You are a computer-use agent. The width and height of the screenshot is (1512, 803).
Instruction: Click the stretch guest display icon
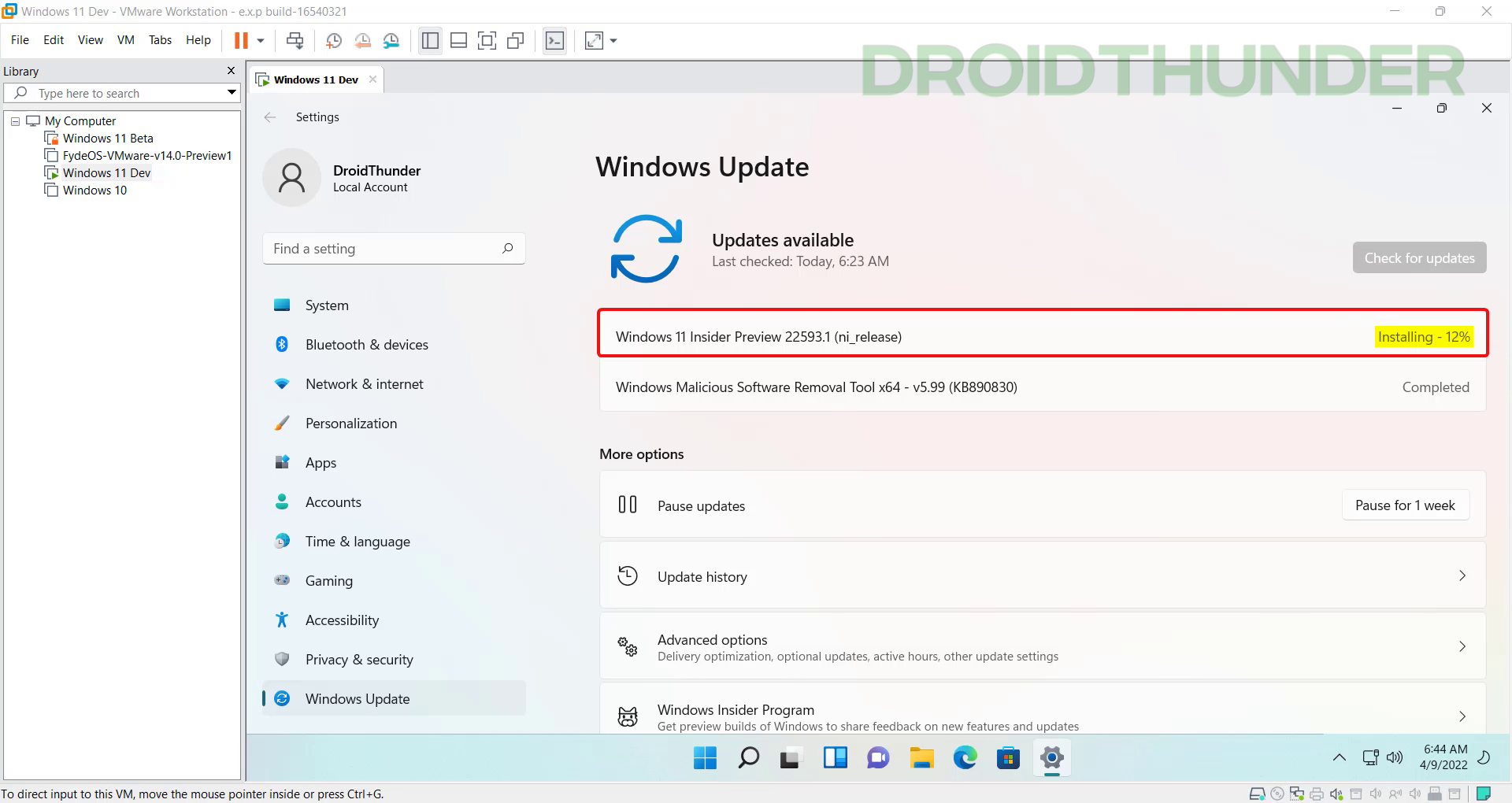point(594,40)
